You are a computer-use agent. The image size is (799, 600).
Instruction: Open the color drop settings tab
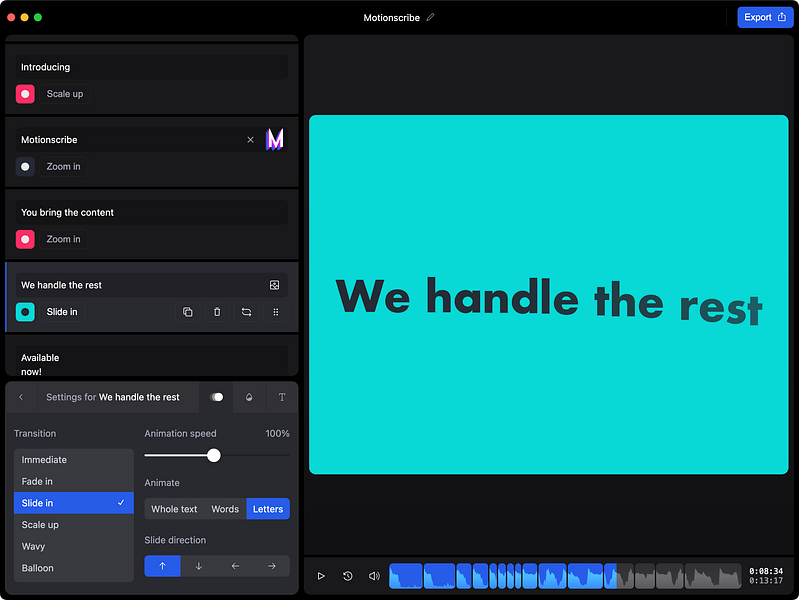point(249,397)
